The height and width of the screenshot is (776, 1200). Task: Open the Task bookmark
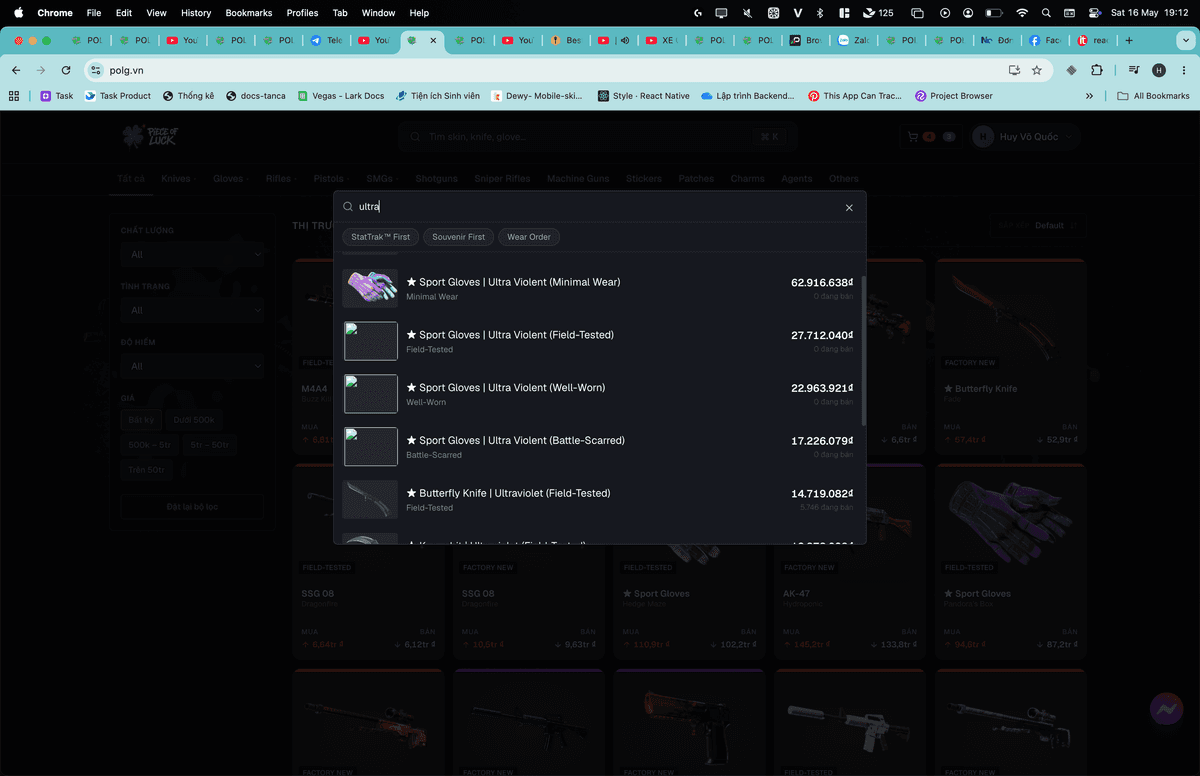pos(57,96)
